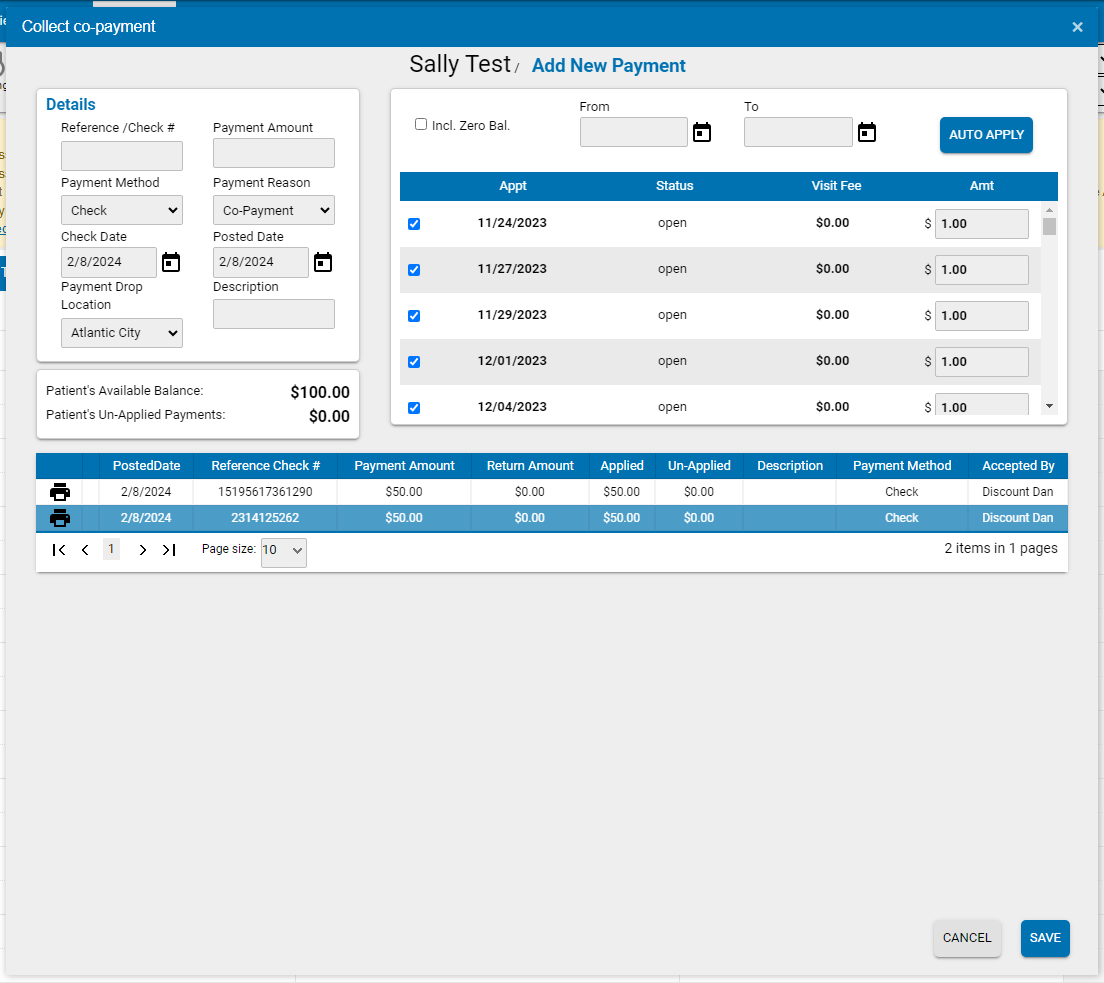Image resolution: width=1104 pixels, height=983 pixels.
Task: Switch to Add New Payment
Action: pos(608,65)
